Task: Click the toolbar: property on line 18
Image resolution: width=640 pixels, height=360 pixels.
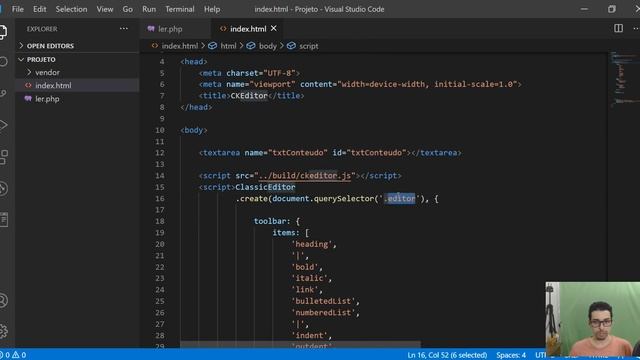Action: tap(272, 221)
